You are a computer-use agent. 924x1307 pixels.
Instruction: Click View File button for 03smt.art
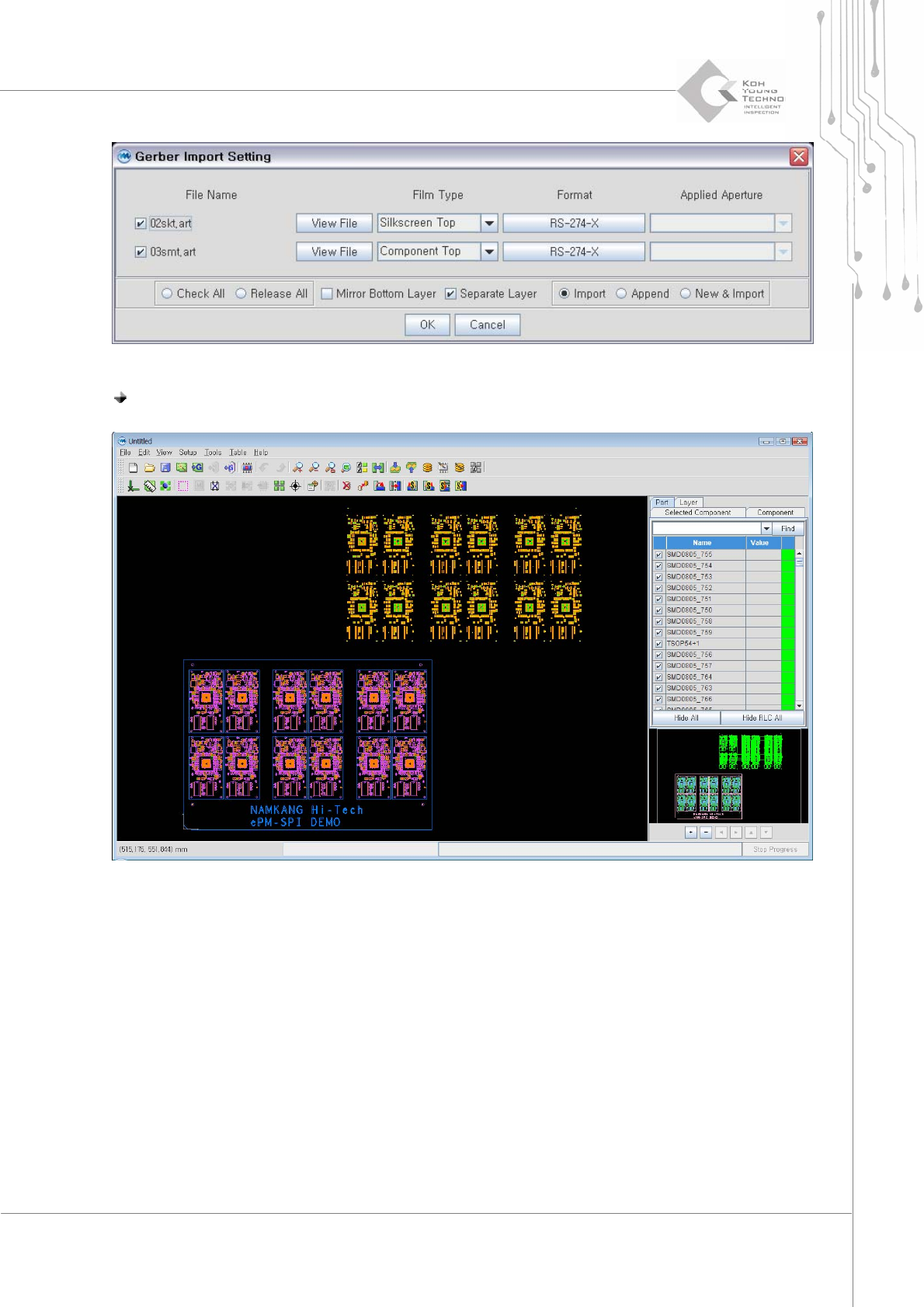pos(335,252)
